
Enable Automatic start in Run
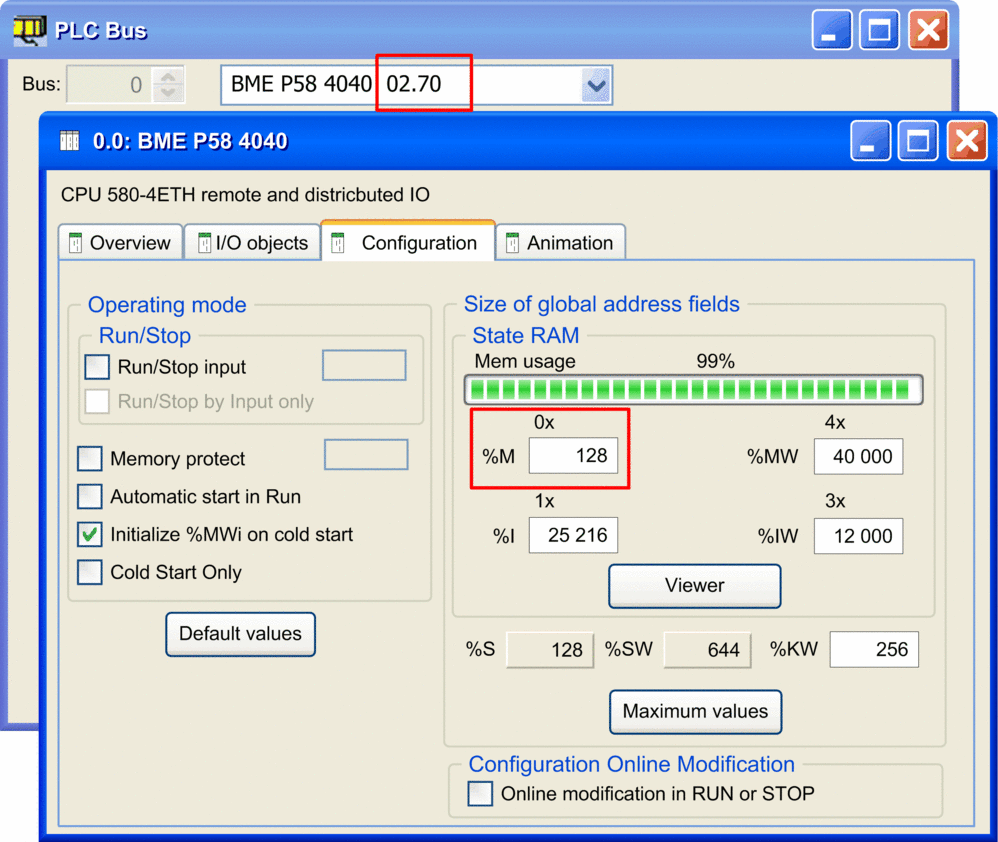pos(90,497)
